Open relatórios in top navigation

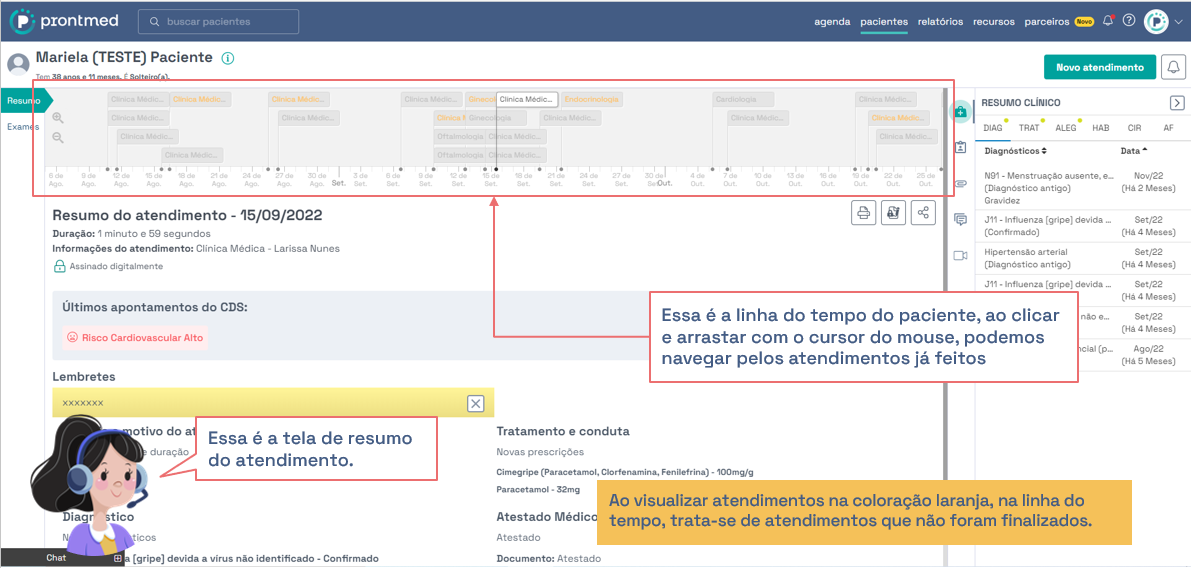click(x=940, y=22)
